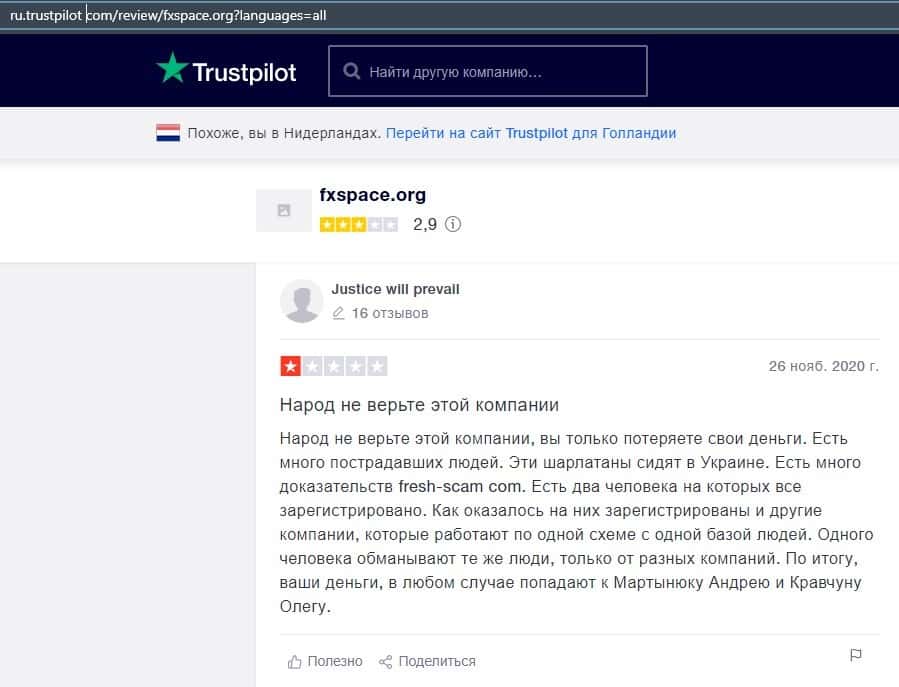This screenshot has height=687, width=899.
Task: Open the Justice will prevail user avatar
Action: (301, 301)
